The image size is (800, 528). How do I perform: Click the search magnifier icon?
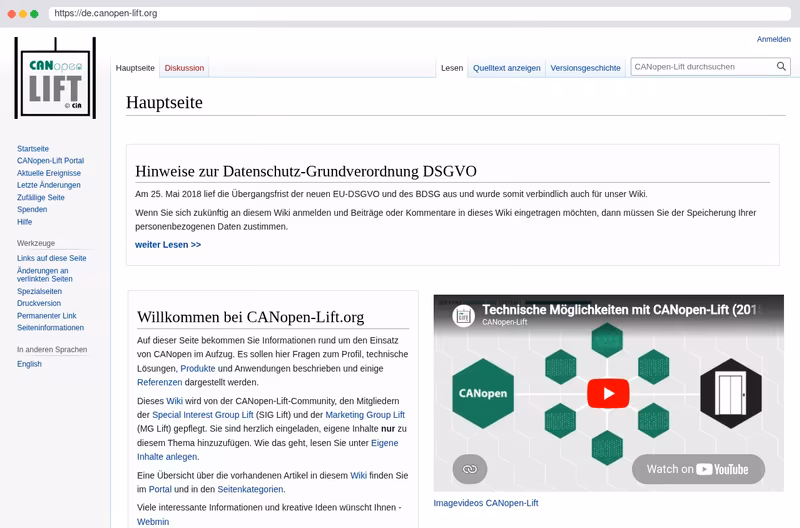point(781,67)
